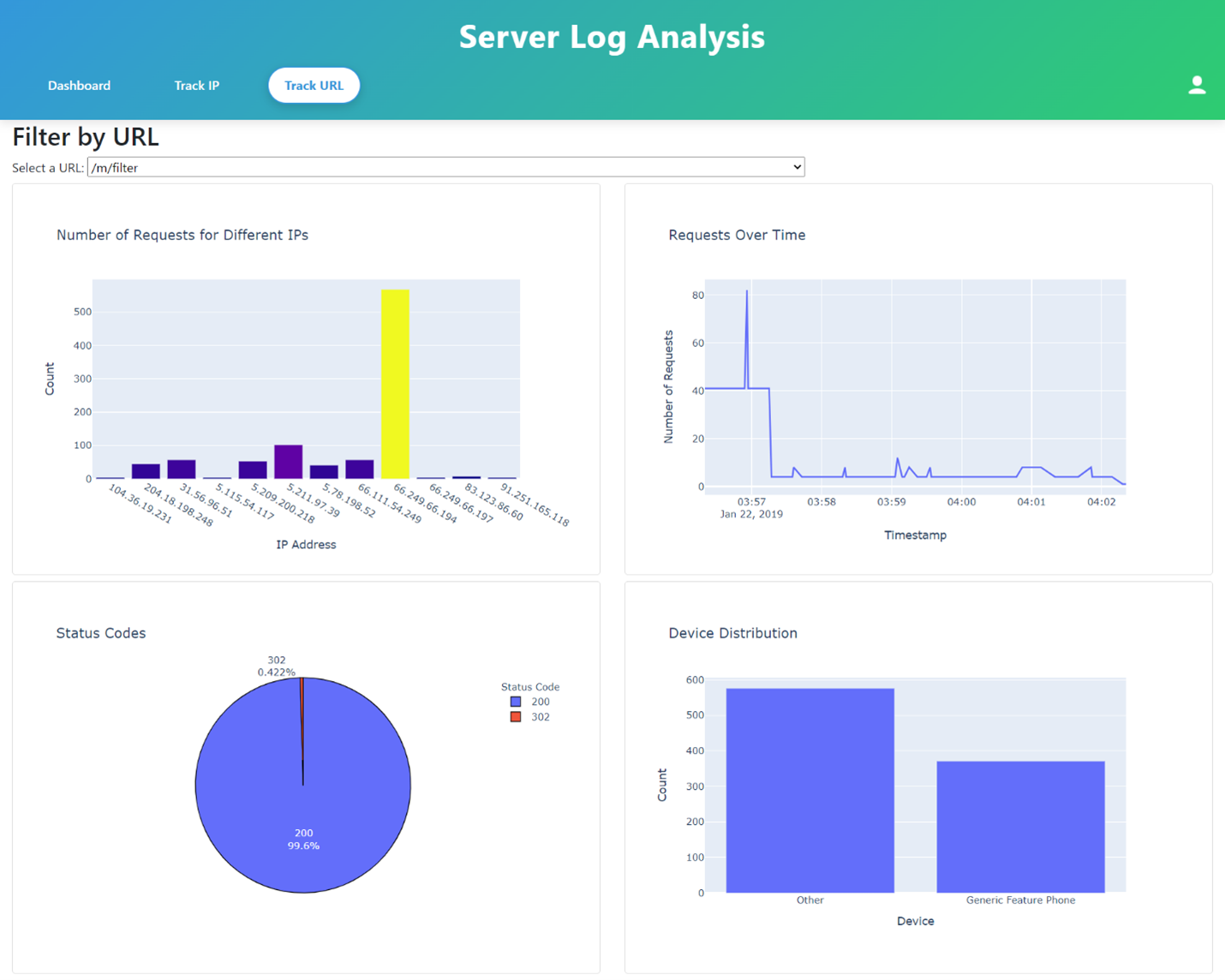Click the bar for IP 5.209.200.218

tap(253, 470)
